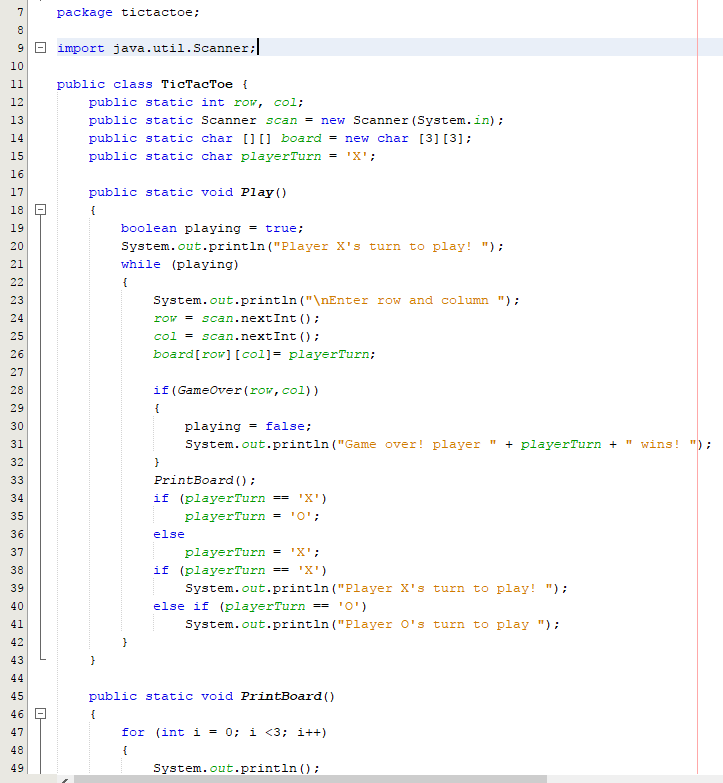Click 'System.out.println();' on line 49
The image size is (723, 783).
coord(236,768)
